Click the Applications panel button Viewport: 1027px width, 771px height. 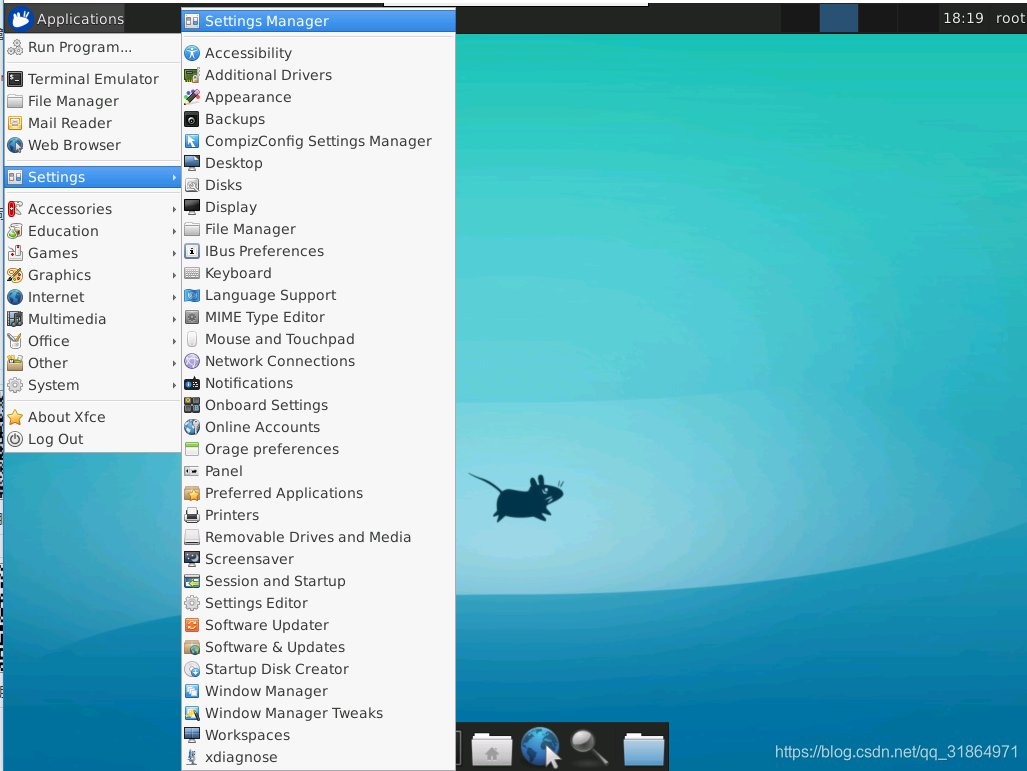(x=66, y=19)
